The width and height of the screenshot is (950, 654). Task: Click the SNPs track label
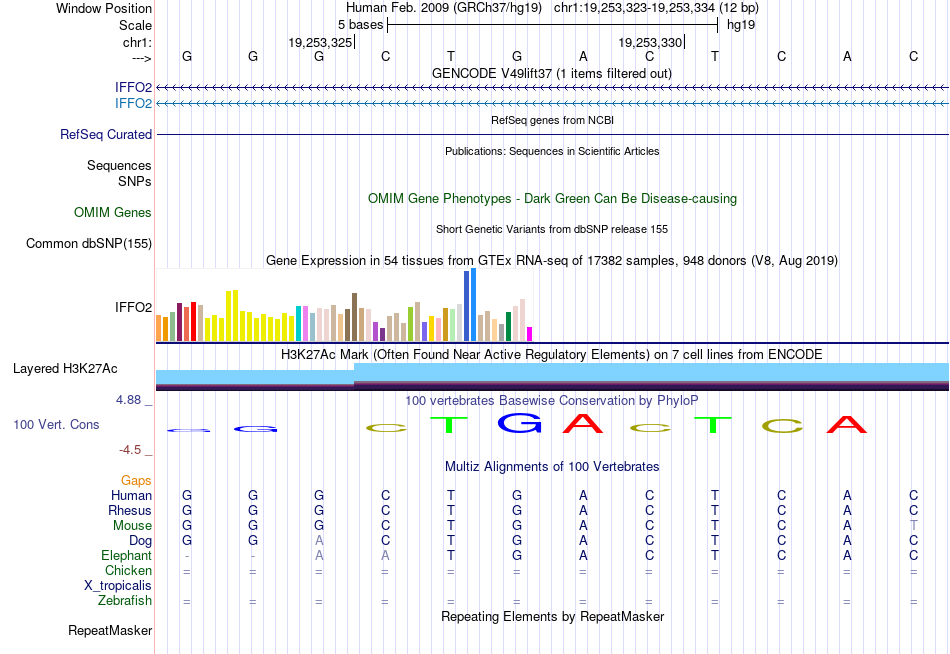pyautogui.click(x=135, y=181)
